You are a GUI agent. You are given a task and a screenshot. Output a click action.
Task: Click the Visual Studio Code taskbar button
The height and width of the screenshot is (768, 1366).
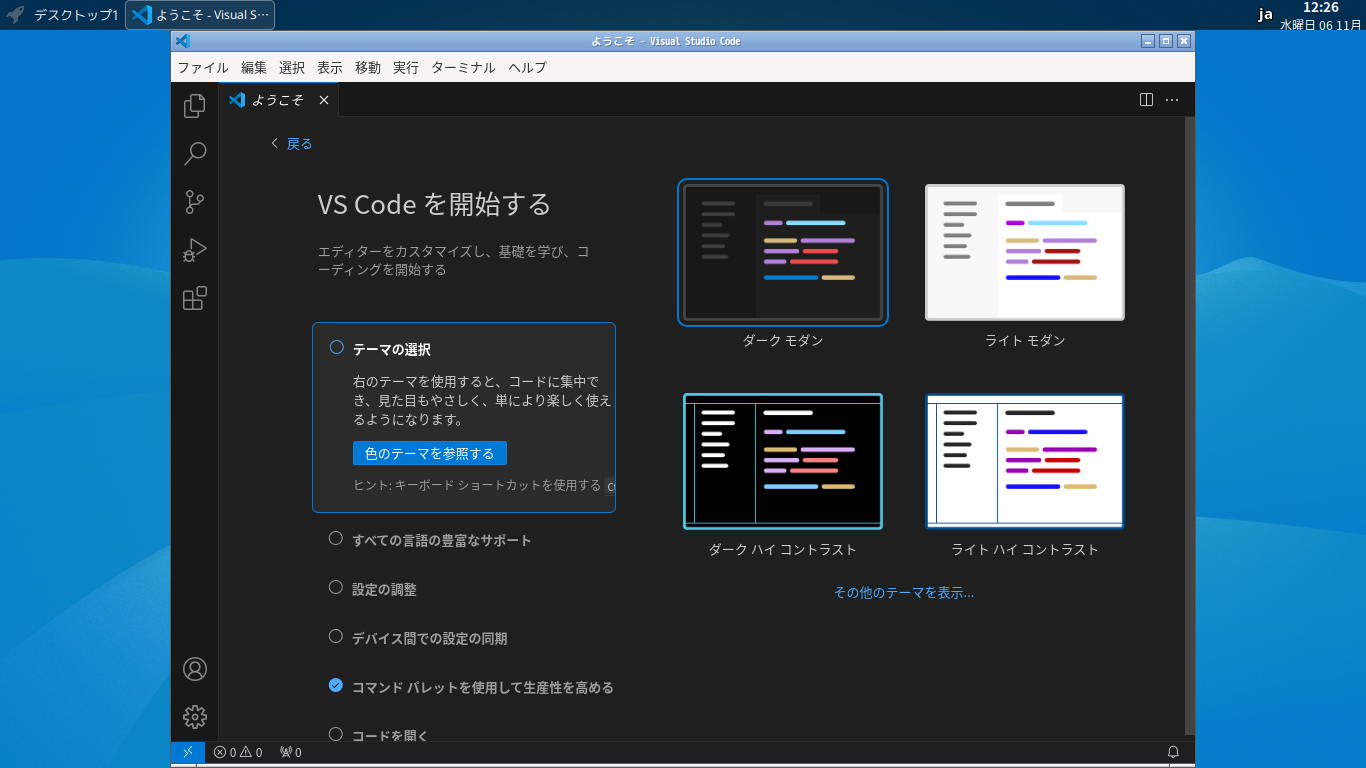(200, 15)
